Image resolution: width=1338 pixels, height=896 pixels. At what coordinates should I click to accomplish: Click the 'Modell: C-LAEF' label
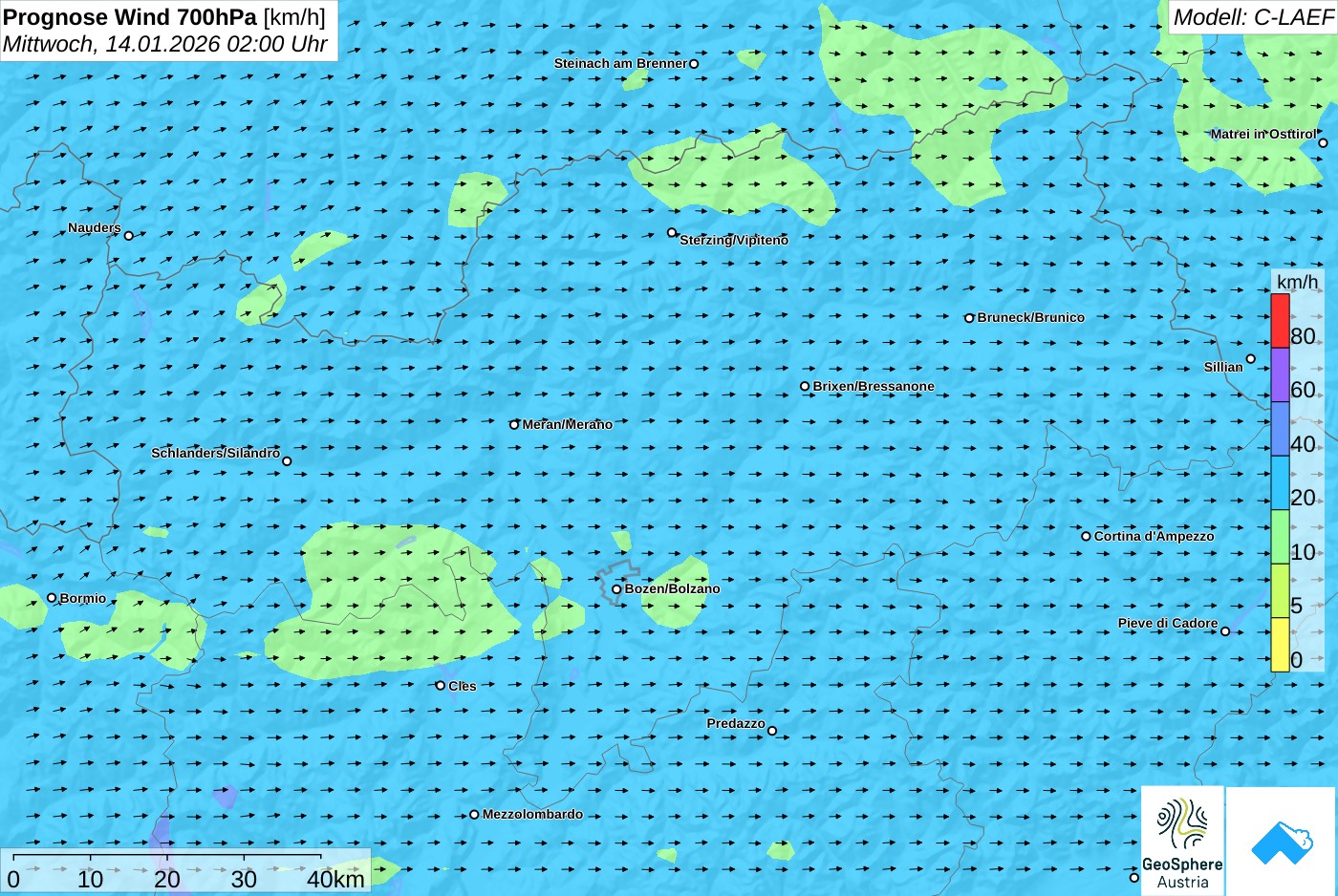[1252, 16]
